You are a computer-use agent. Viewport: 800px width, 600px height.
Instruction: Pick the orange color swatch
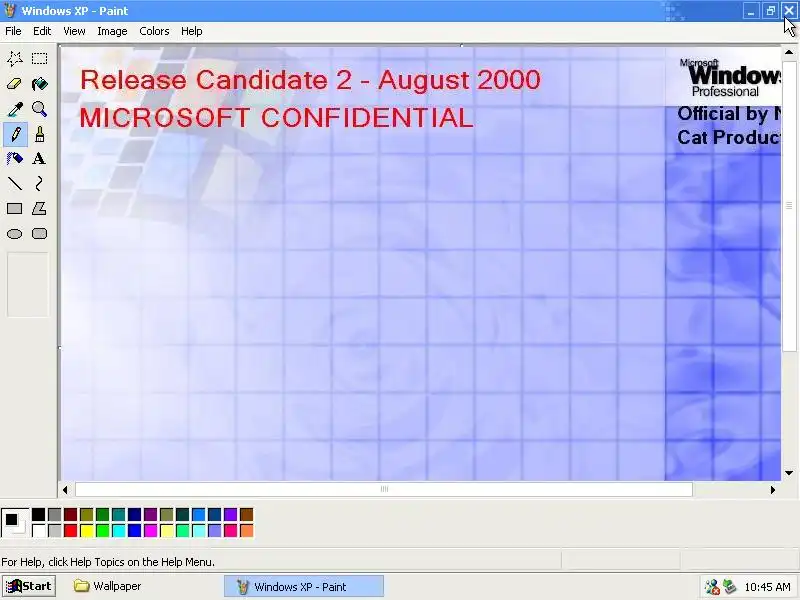(246, 531)
